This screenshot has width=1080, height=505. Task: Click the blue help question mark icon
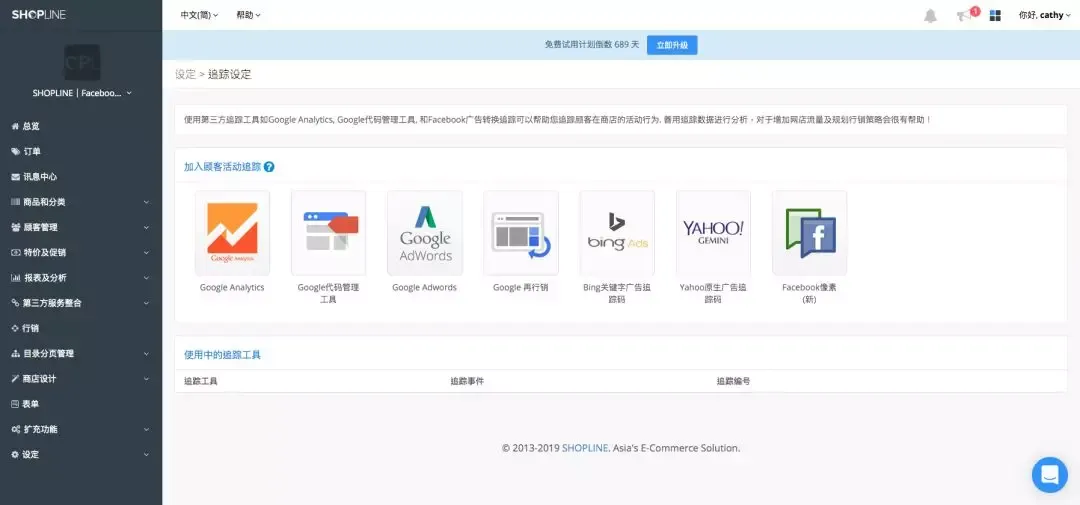(x=269, y=167)
